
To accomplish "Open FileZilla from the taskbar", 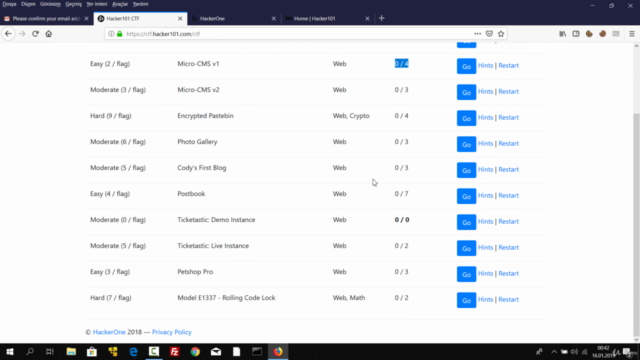I will click(x=175, y=351).
